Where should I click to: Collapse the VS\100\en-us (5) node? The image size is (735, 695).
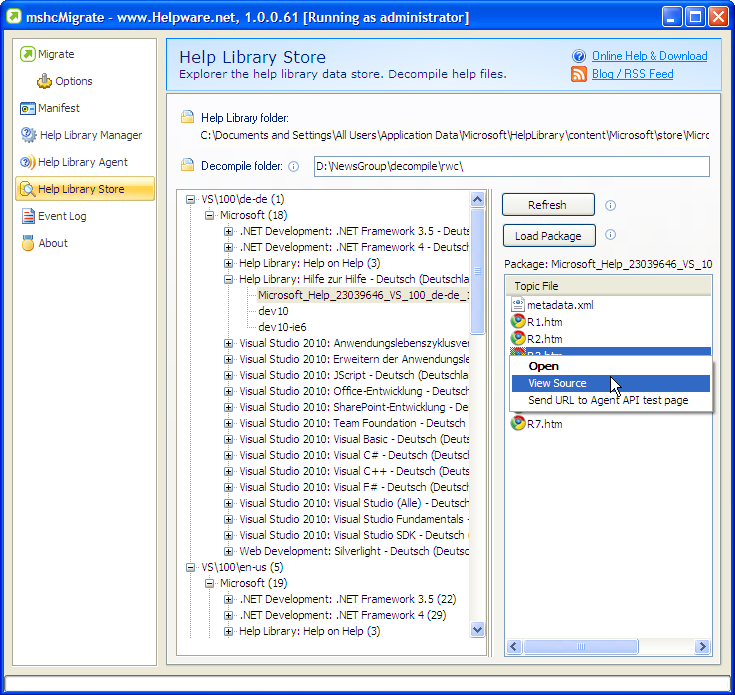[190, 568]
